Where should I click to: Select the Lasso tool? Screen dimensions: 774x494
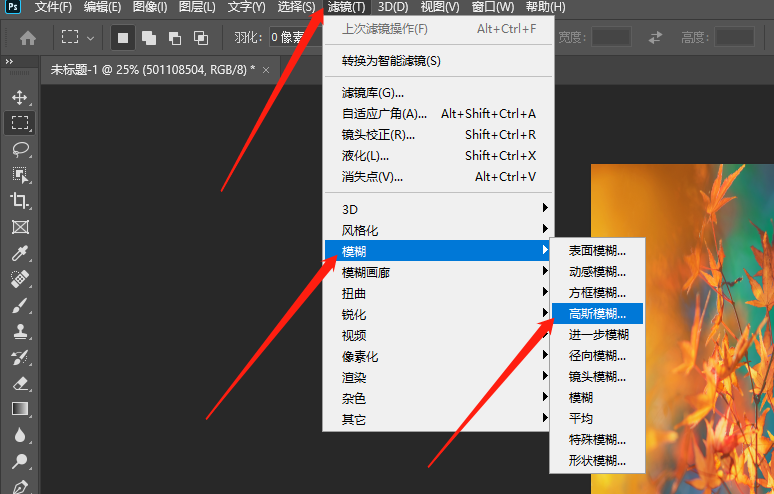click(20, 149)
